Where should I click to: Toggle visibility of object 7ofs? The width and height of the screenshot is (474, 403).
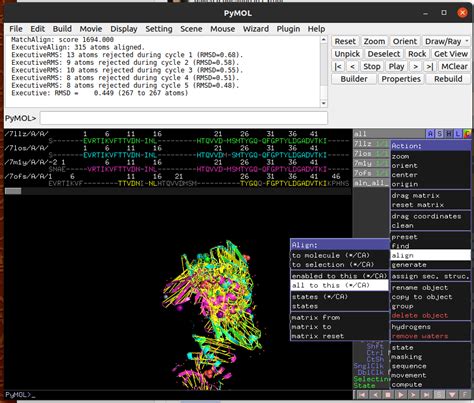point(371,173)
